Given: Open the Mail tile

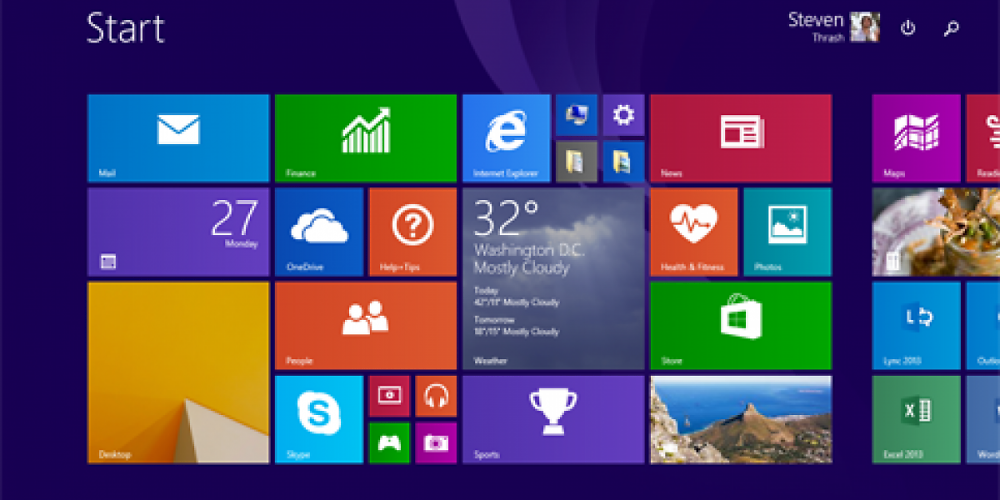Looking at the screenshot, I should [x=179, y=138].
